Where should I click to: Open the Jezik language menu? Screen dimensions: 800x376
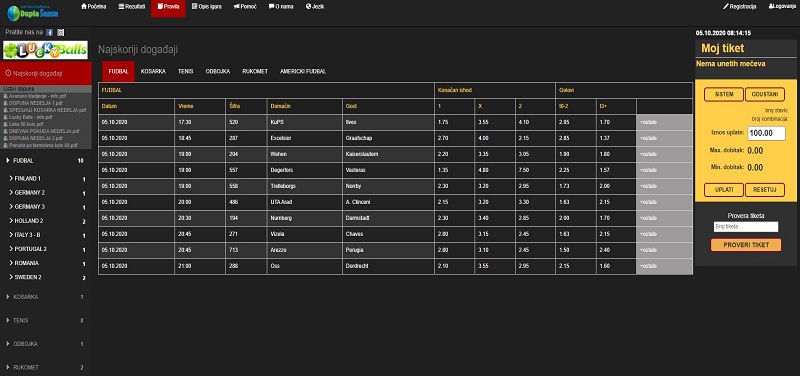point(315,7)
